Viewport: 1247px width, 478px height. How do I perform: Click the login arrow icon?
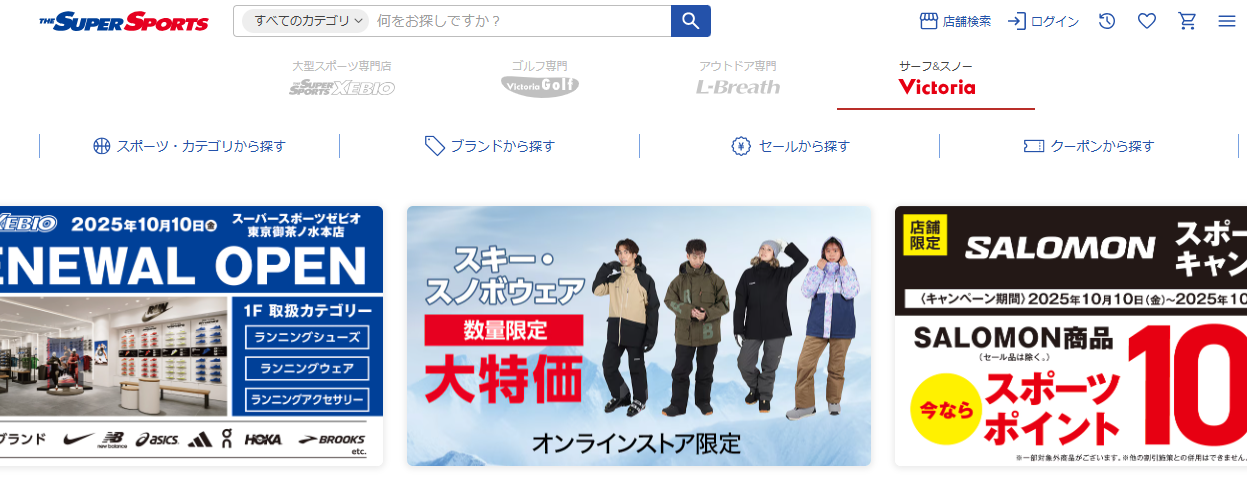(1016, 21)
